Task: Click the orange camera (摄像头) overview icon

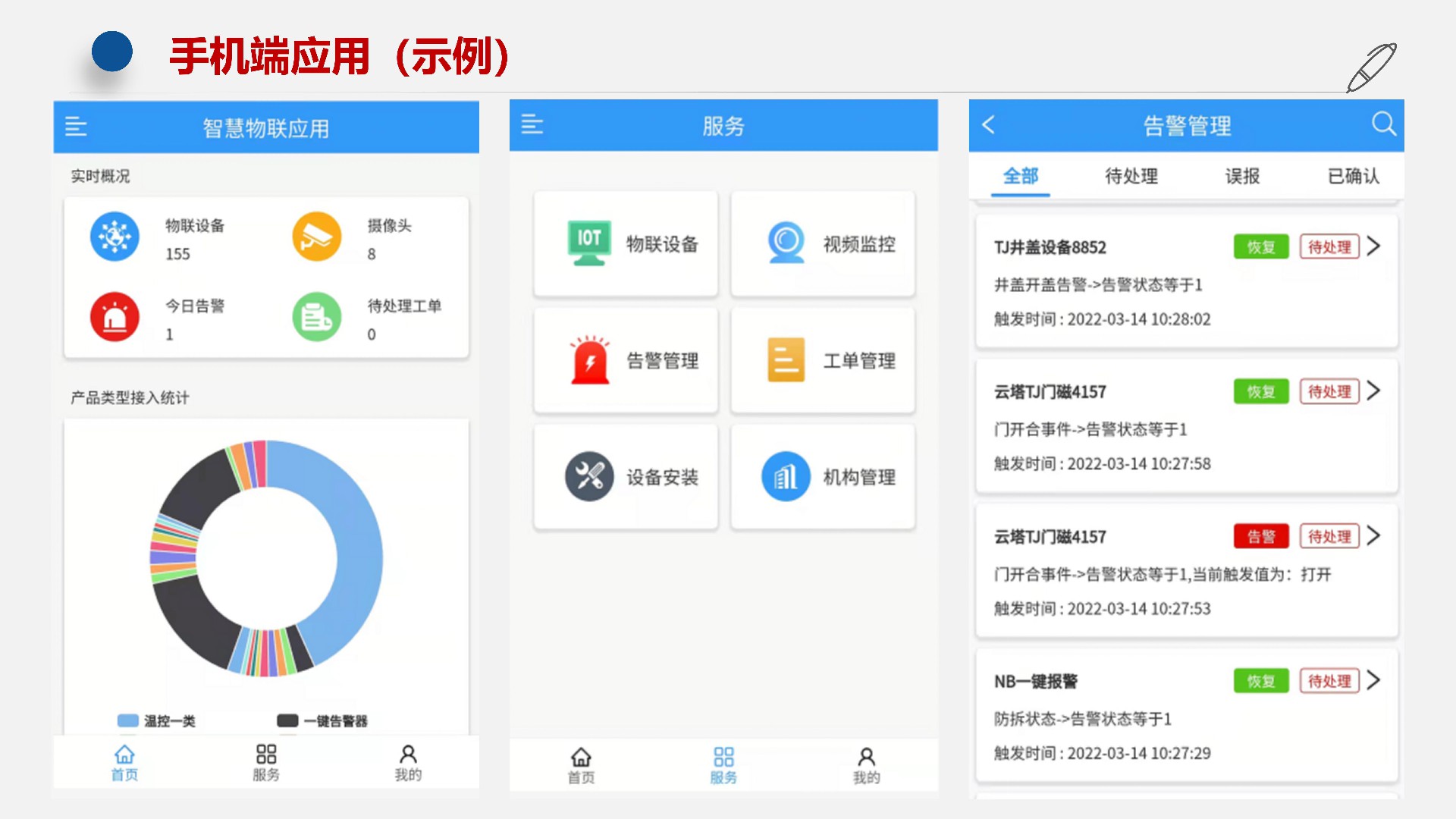Action: (x=316, y=237)
